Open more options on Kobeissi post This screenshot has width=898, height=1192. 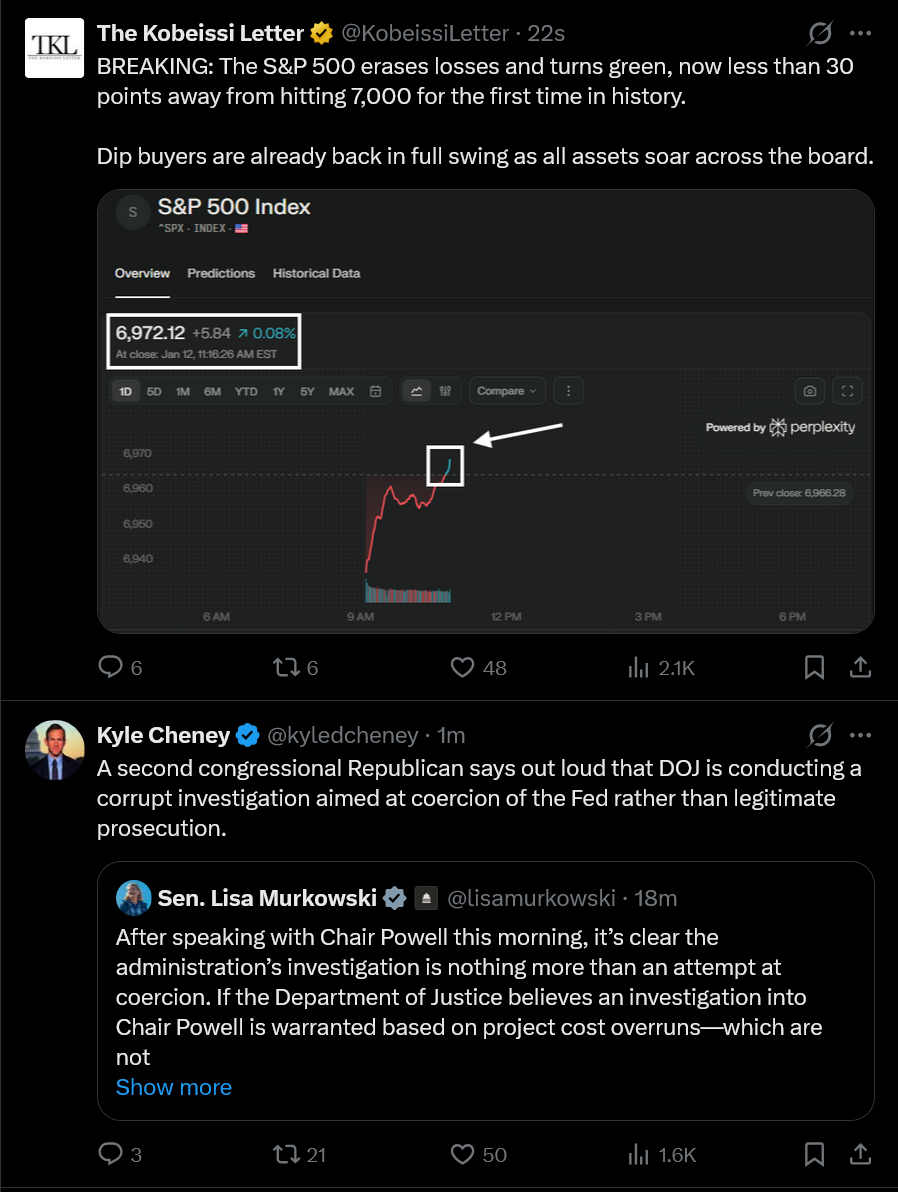861,33
